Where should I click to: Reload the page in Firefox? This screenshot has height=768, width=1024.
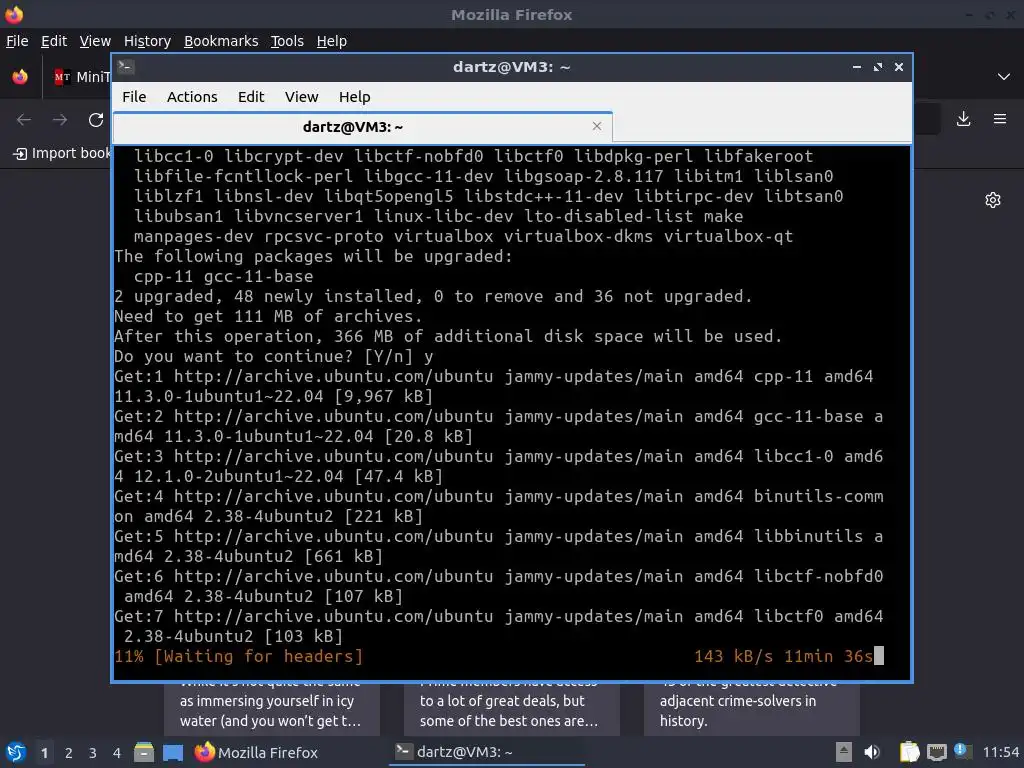point(96,120)
